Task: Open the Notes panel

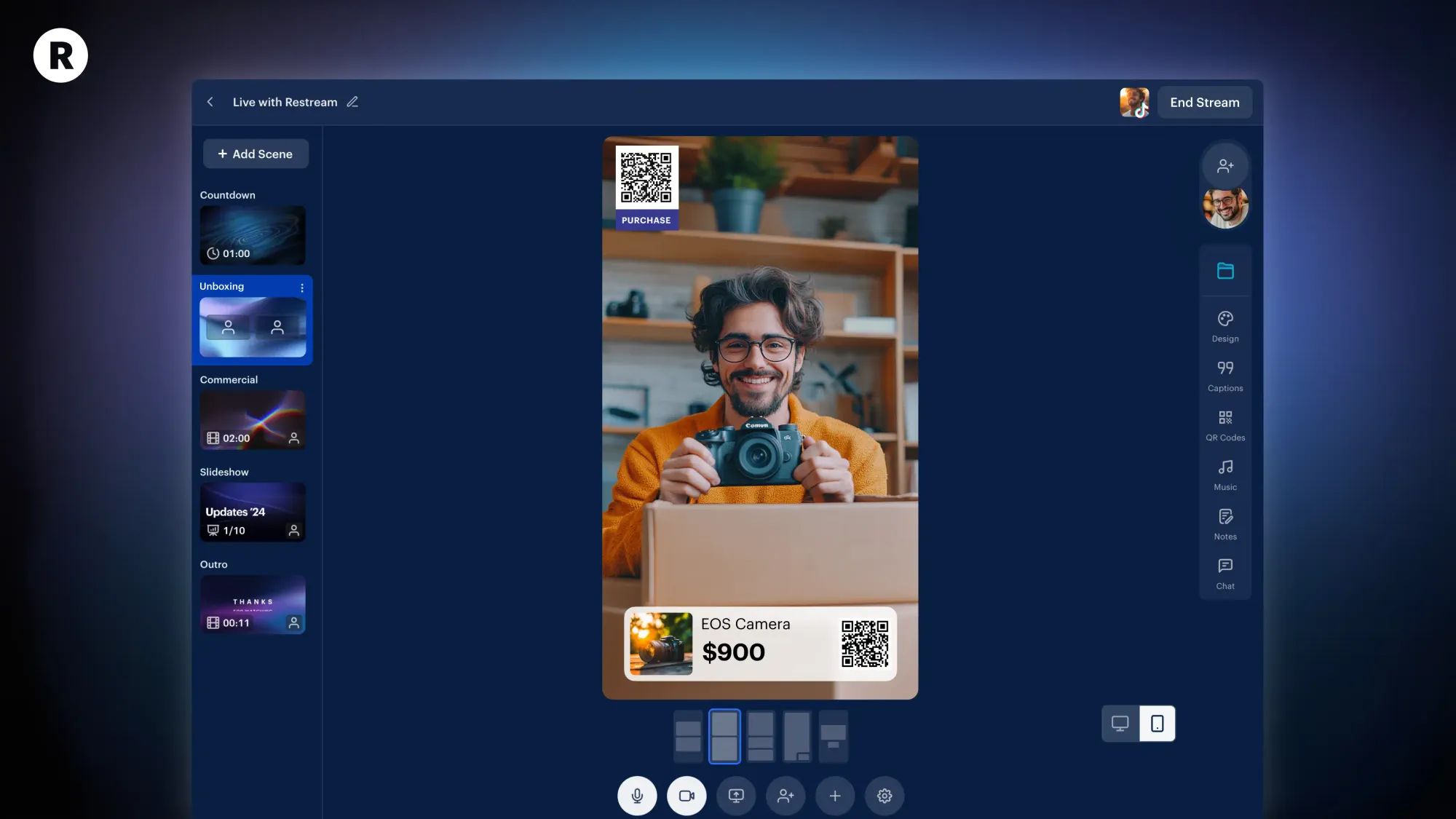Action: pyautogui.click(x=1225, y=524)
